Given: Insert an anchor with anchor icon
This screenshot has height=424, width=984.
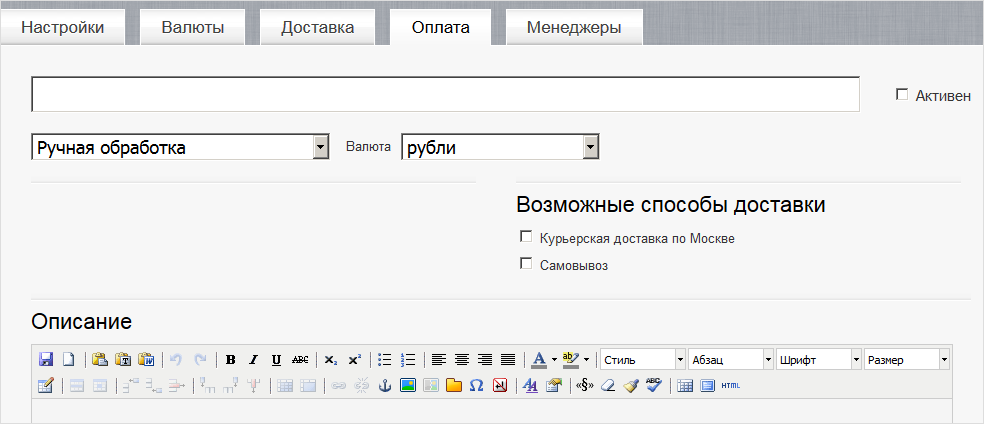Looking at the screenshot, I should (x=385, y=385).
